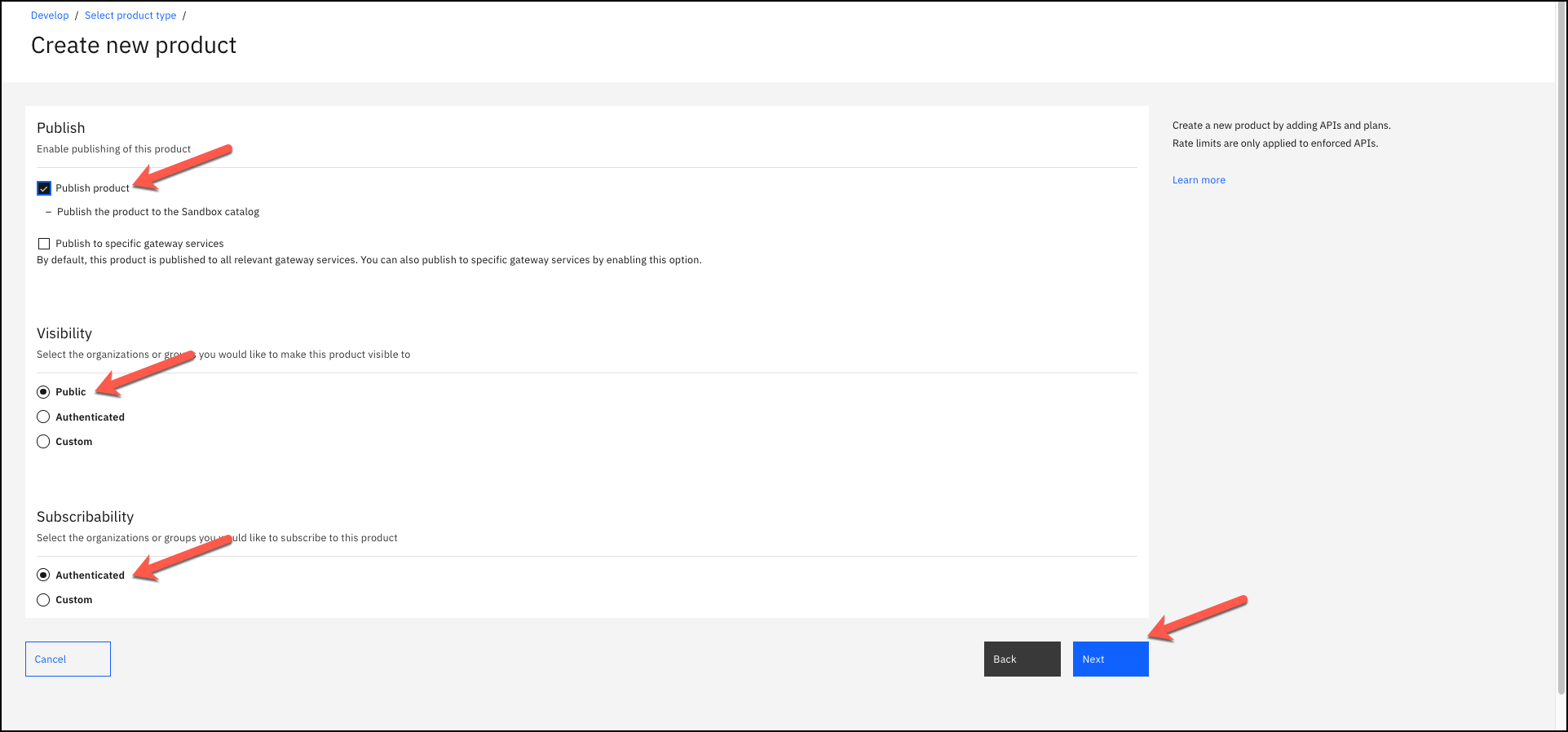Select Public visibility radio button

pyautogui.click(x=44, y=392)
